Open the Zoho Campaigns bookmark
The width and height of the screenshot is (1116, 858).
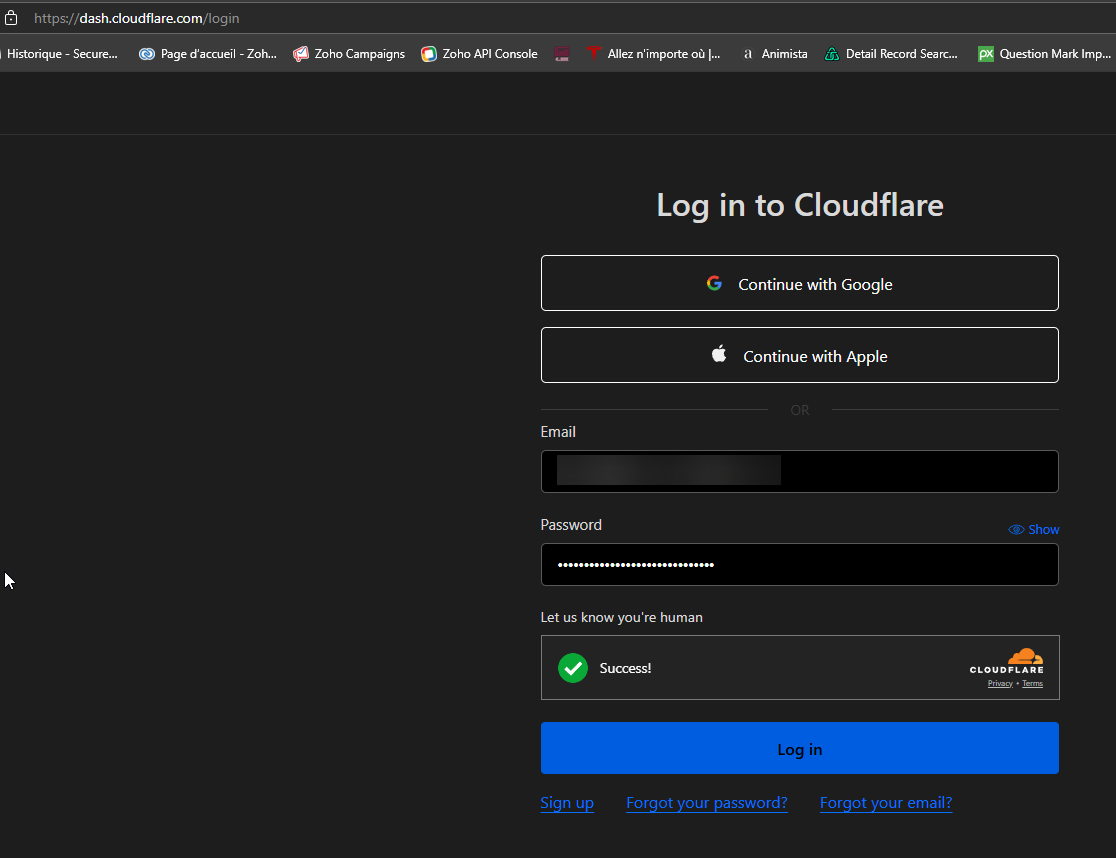pos(349,53)
